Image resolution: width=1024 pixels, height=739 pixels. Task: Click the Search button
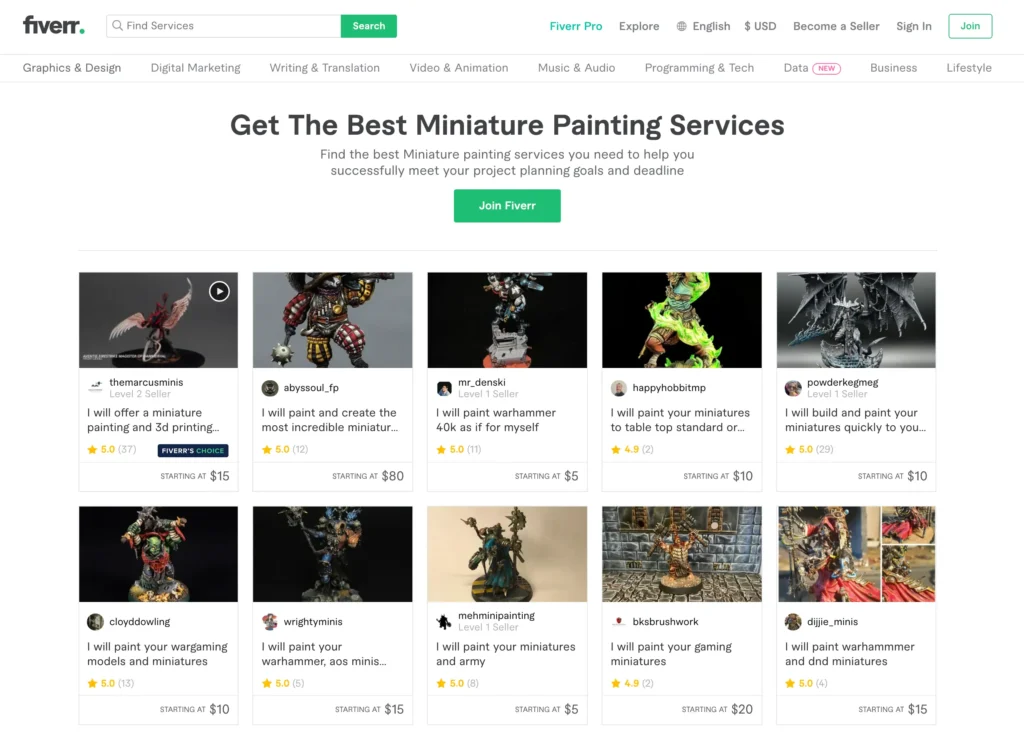pyautogui.click(x=368, y=26)
